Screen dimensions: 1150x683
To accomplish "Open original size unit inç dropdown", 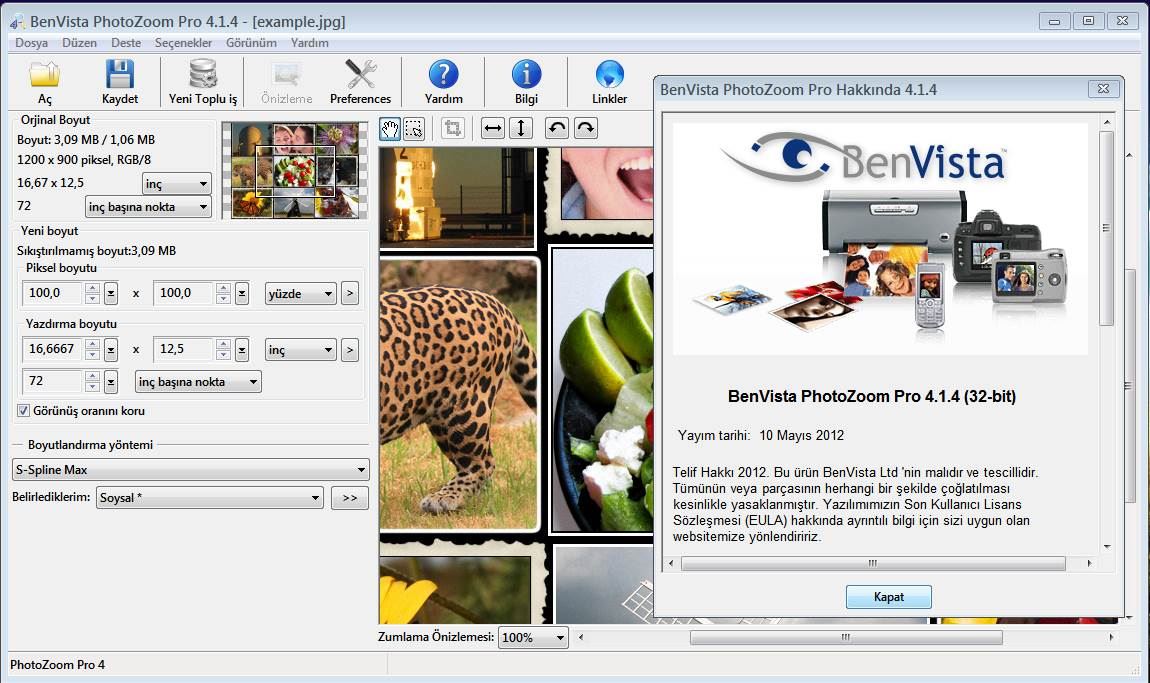I will click(177, 183).
